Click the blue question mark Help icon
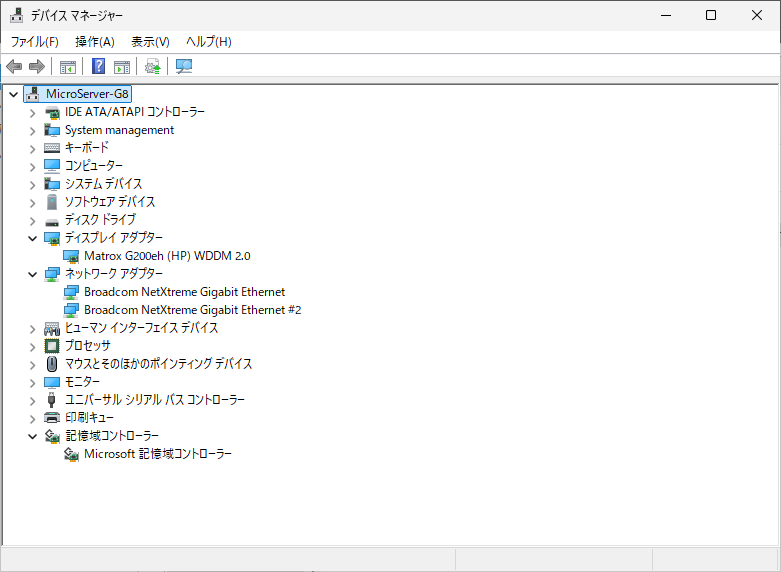The height and width of the screenshot is (572, 781). coord(99,67)
